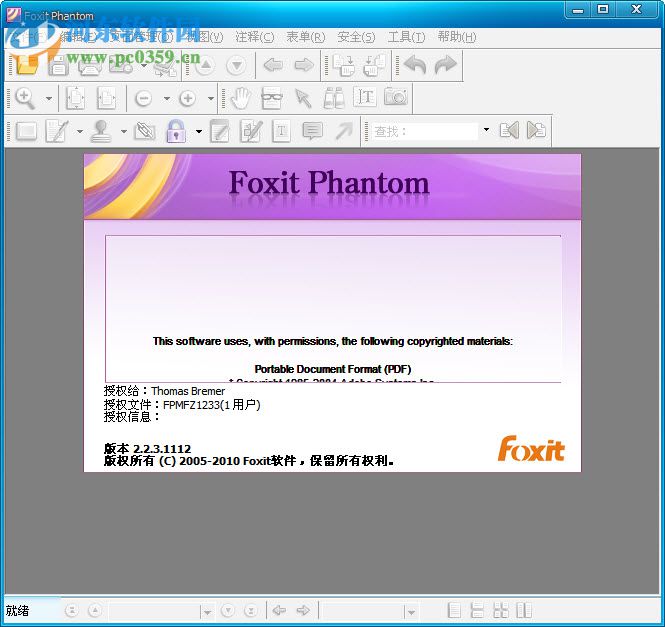This screenshot has height=627, width=665.
Task: Open the 安全(S) menu
Action: click(x=356, y=37)
